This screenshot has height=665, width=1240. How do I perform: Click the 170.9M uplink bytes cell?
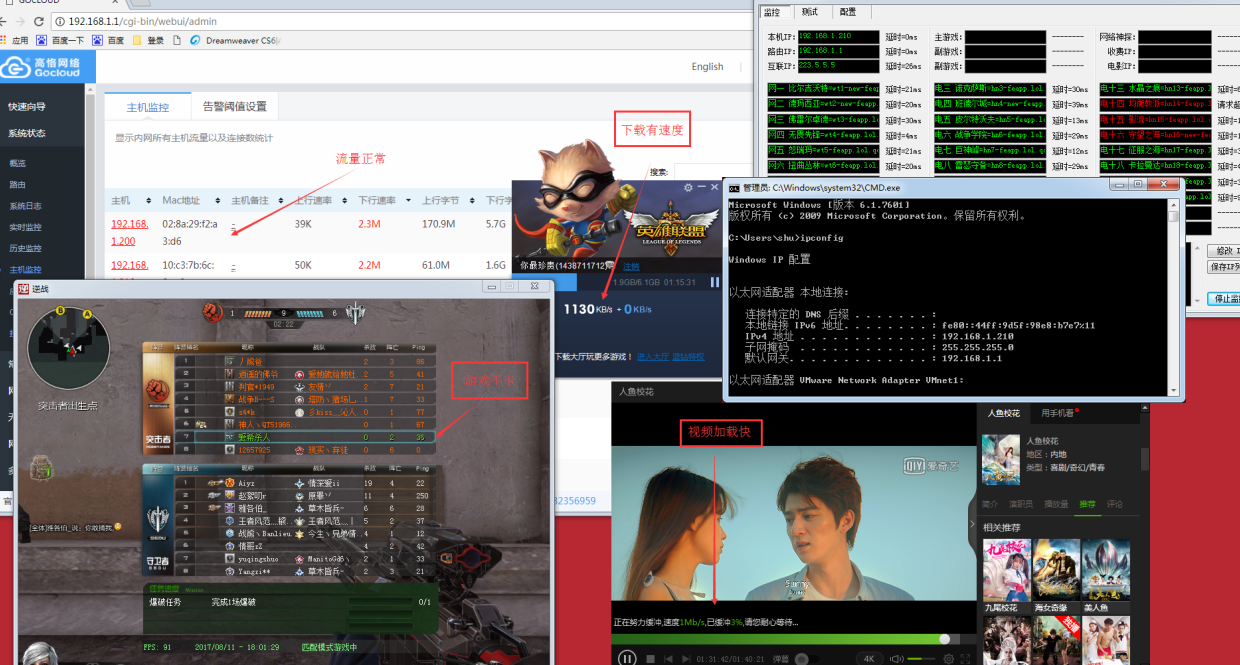pyautogui.click(x=438, y=224)
